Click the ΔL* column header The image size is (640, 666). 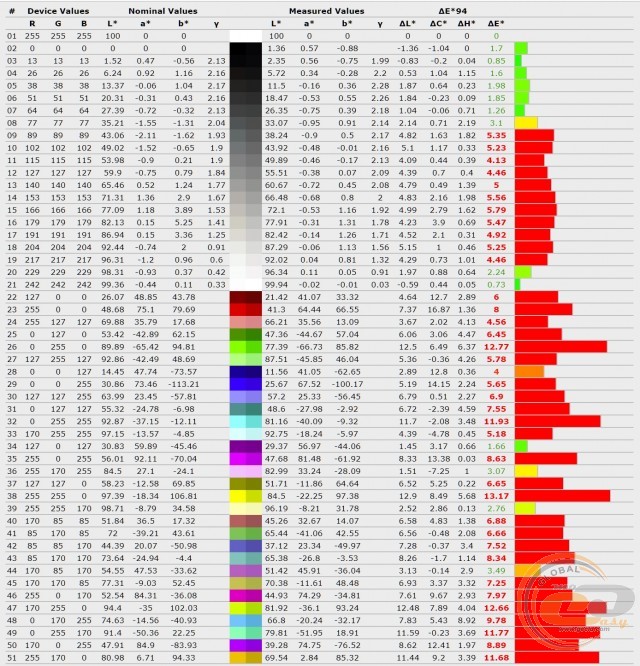pyautogui.click(x=407, y=21)
